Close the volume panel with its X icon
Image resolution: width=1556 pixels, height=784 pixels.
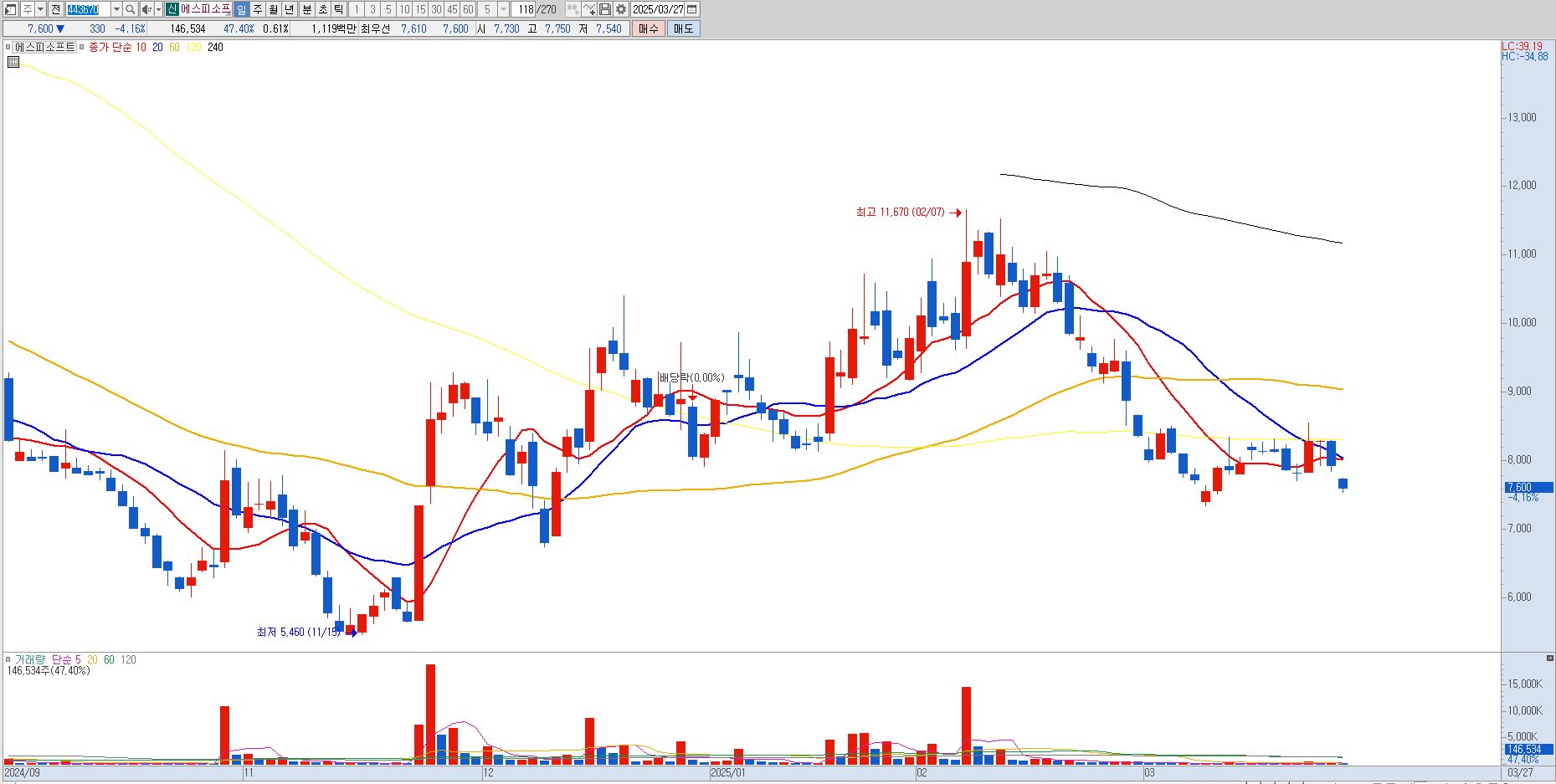(1550, 658)
